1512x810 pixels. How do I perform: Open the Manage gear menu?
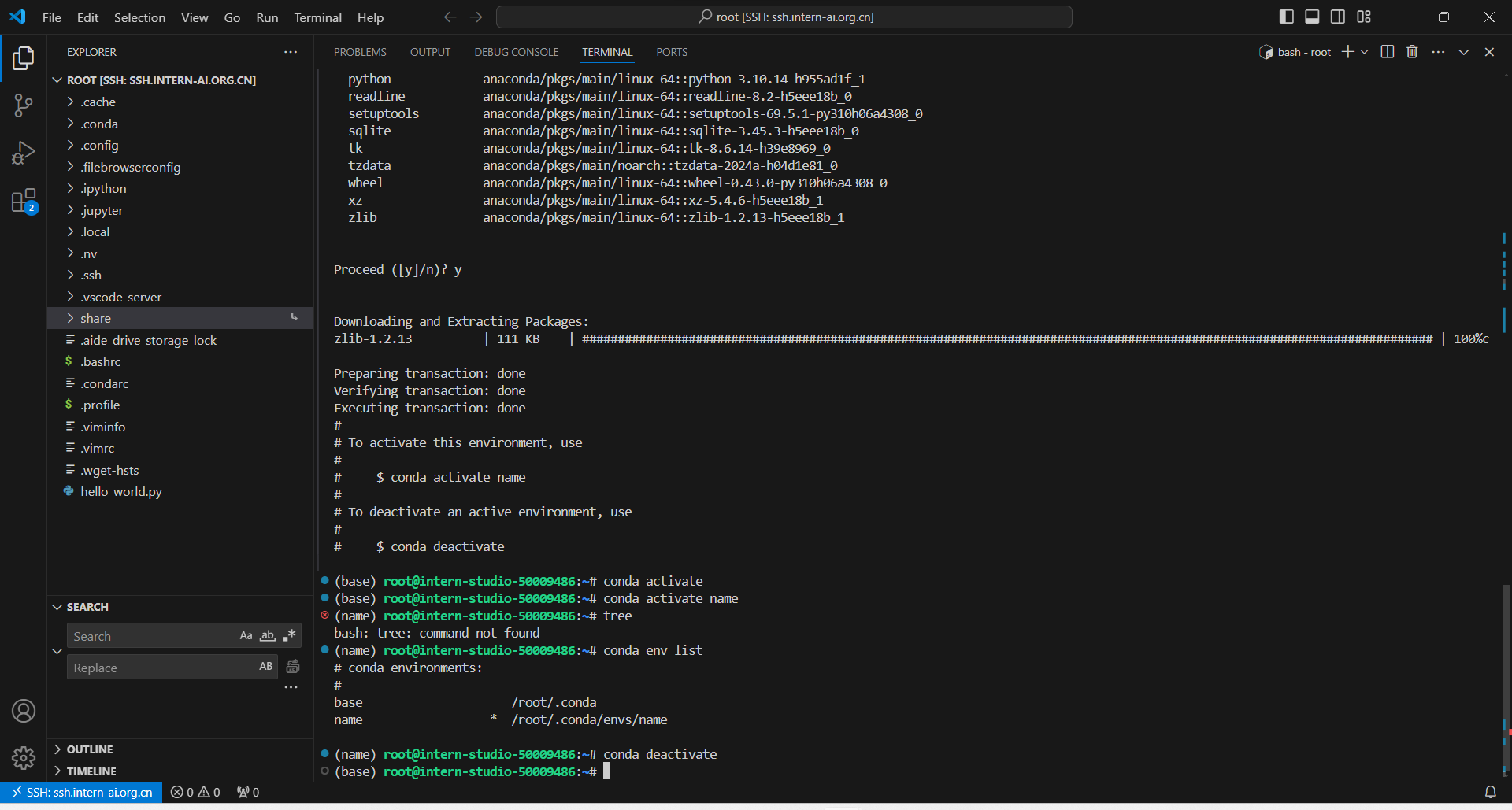(24, 758)
